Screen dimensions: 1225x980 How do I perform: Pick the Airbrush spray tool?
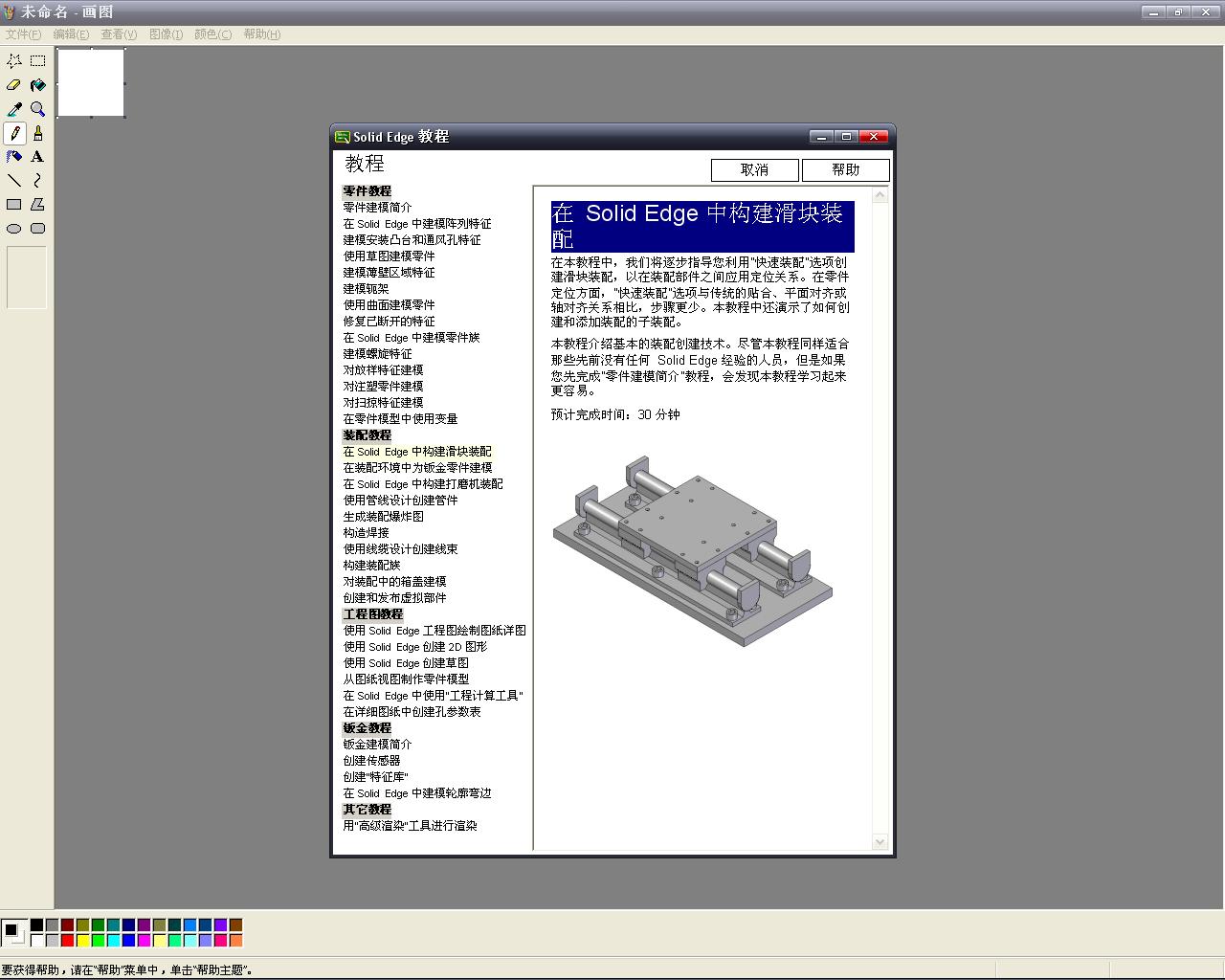tap(14, 157)
